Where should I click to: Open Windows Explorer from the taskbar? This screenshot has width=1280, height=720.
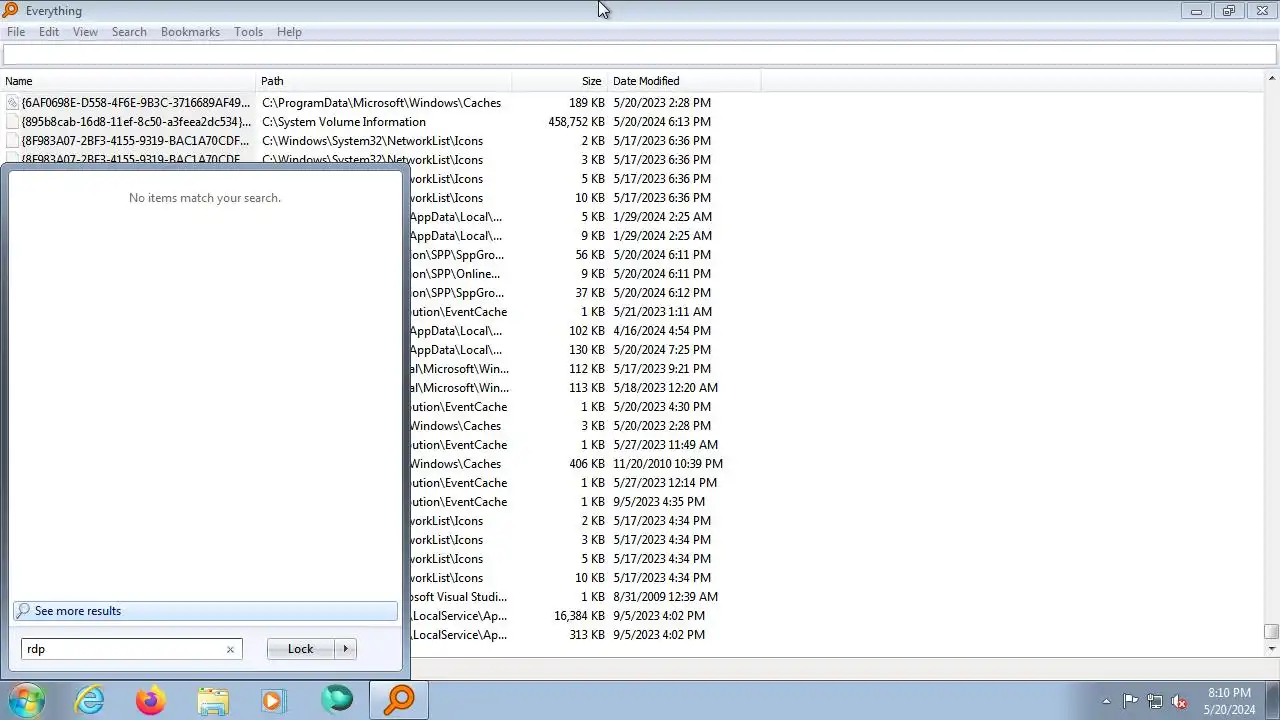(x=213, y=700)
